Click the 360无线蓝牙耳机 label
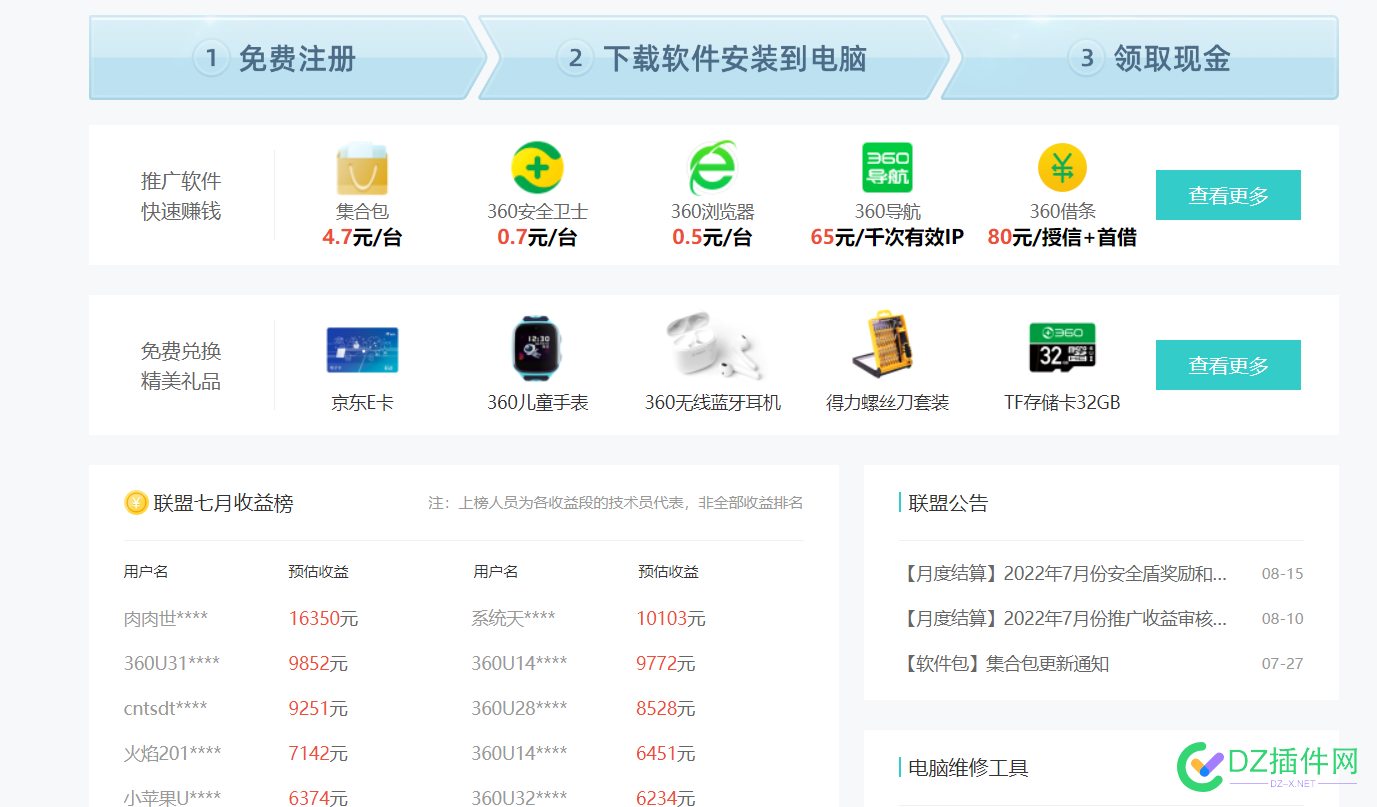Image resolution: width=1377 pixels, height=807 pixels. (712, 403)
